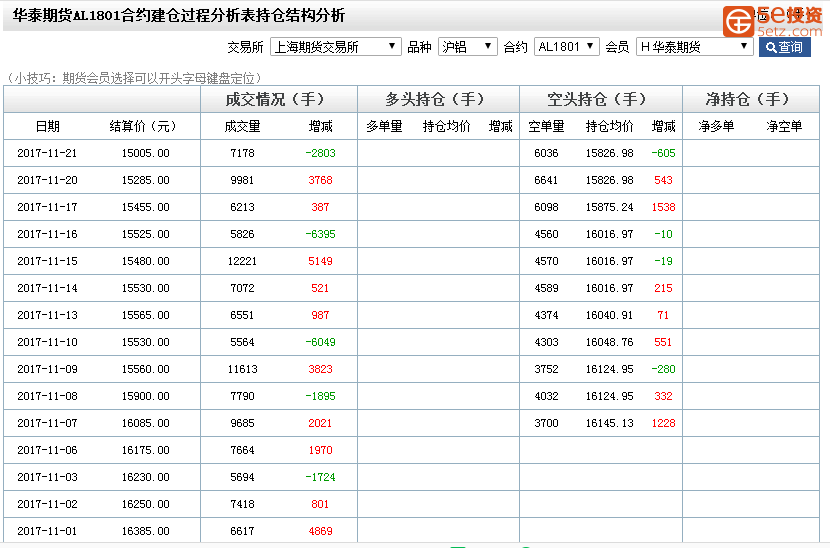Viewport: 830px width, 548px height.
Task: Click average price 15875.24
Action: click(609, 207)
